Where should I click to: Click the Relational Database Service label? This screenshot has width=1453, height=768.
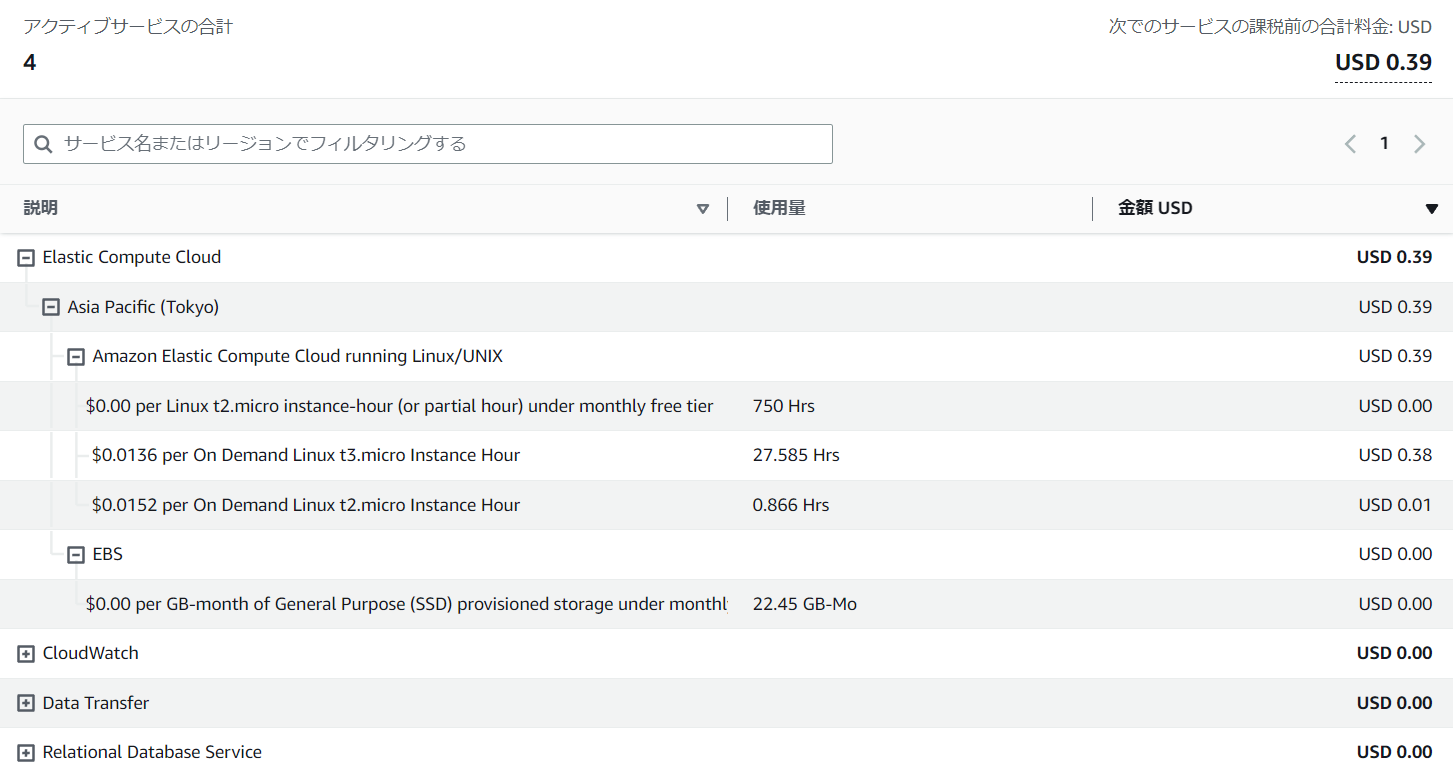tap(152, 752)
